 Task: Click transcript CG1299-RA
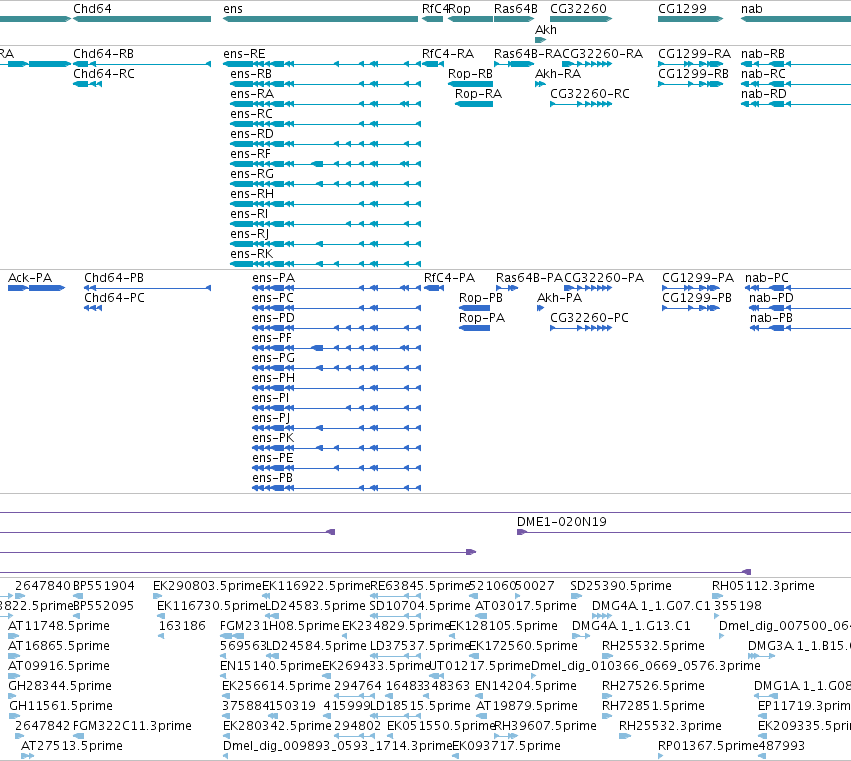694,54
